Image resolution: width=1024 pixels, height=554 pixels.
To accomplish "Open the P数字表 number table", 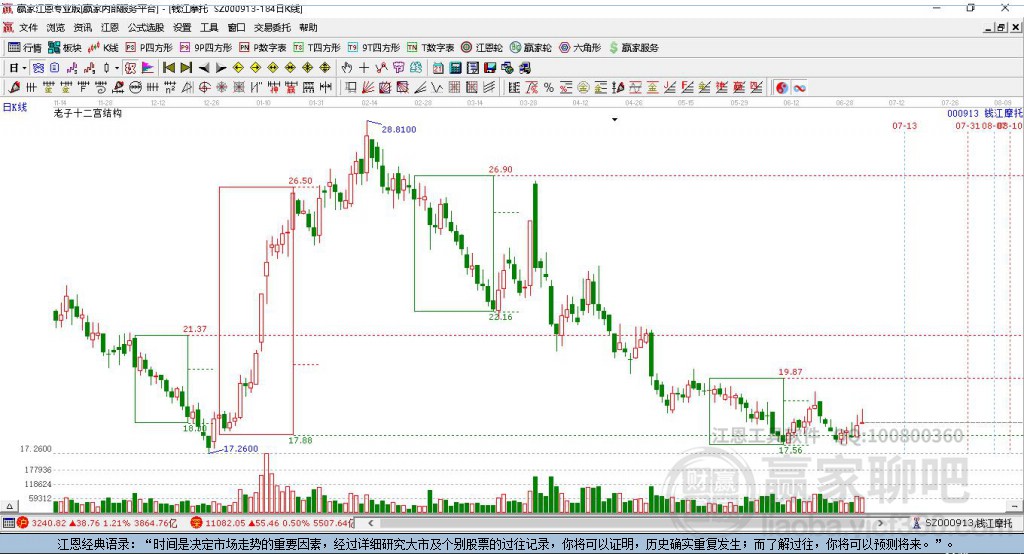I will point(263,48).
